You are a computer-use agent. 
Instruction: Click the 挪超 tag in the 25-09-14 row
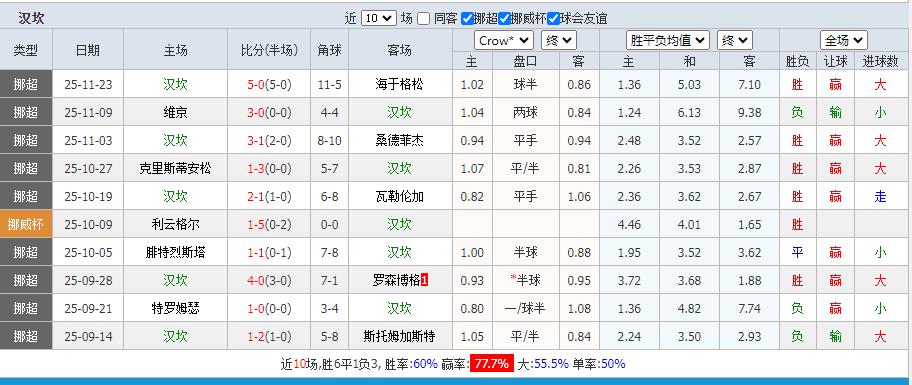click(26, 336)
